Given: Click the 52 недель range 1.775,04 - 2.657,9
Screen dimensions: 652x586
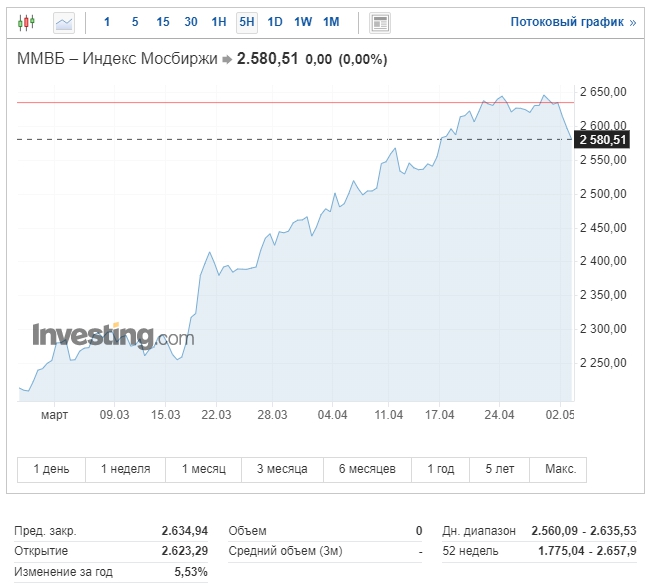Looking at the screenshot, I should tap(587, 551).
